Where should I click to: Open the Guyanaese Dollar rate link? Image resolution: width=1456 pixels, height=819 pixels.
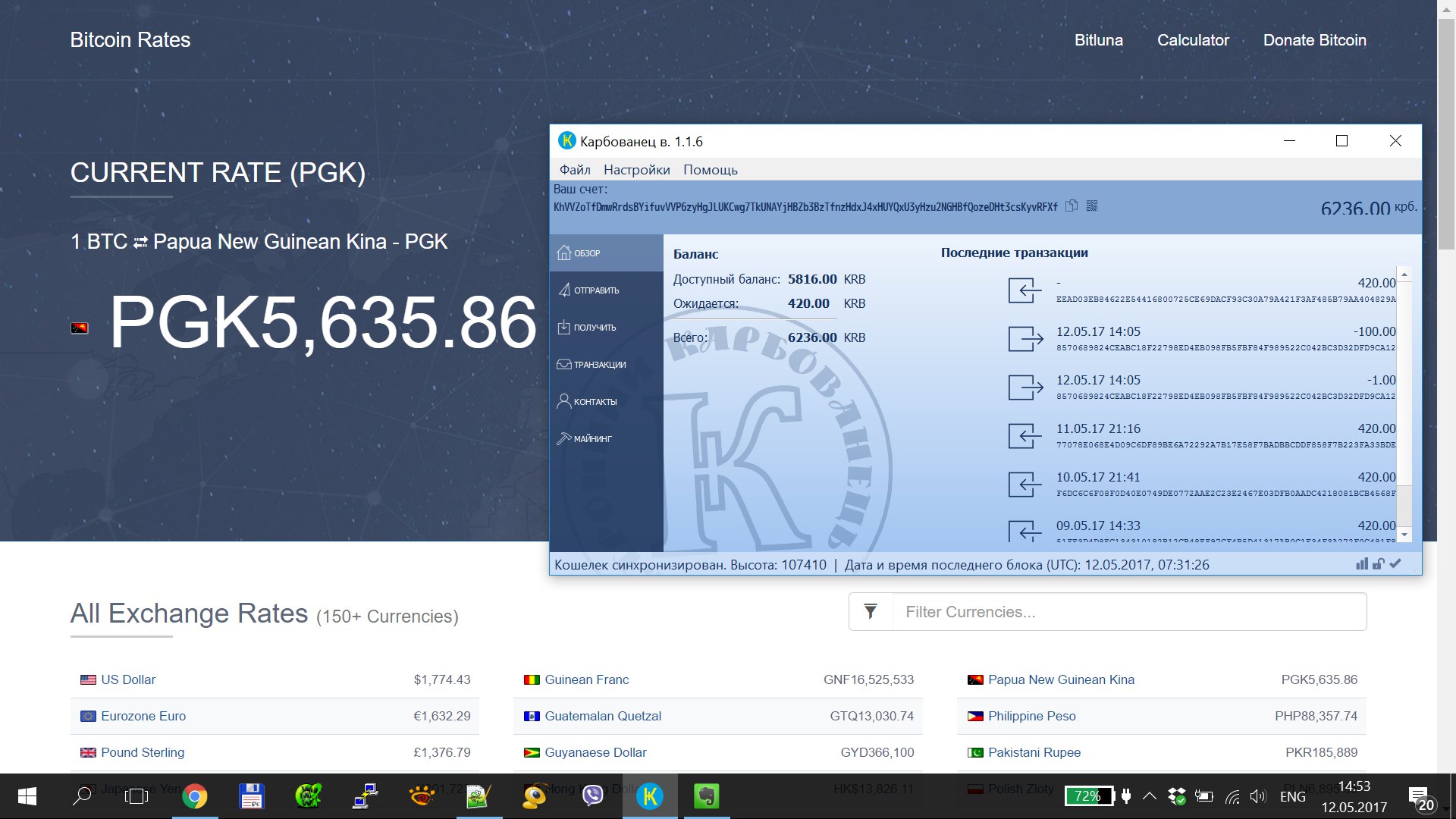pos(595,752)
